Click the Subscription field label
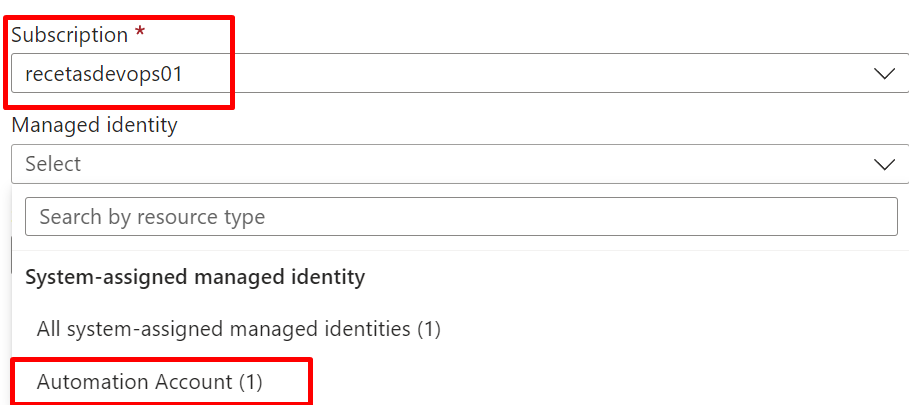Viewport: 909px width, 405px height. click(x=70, y=35)
